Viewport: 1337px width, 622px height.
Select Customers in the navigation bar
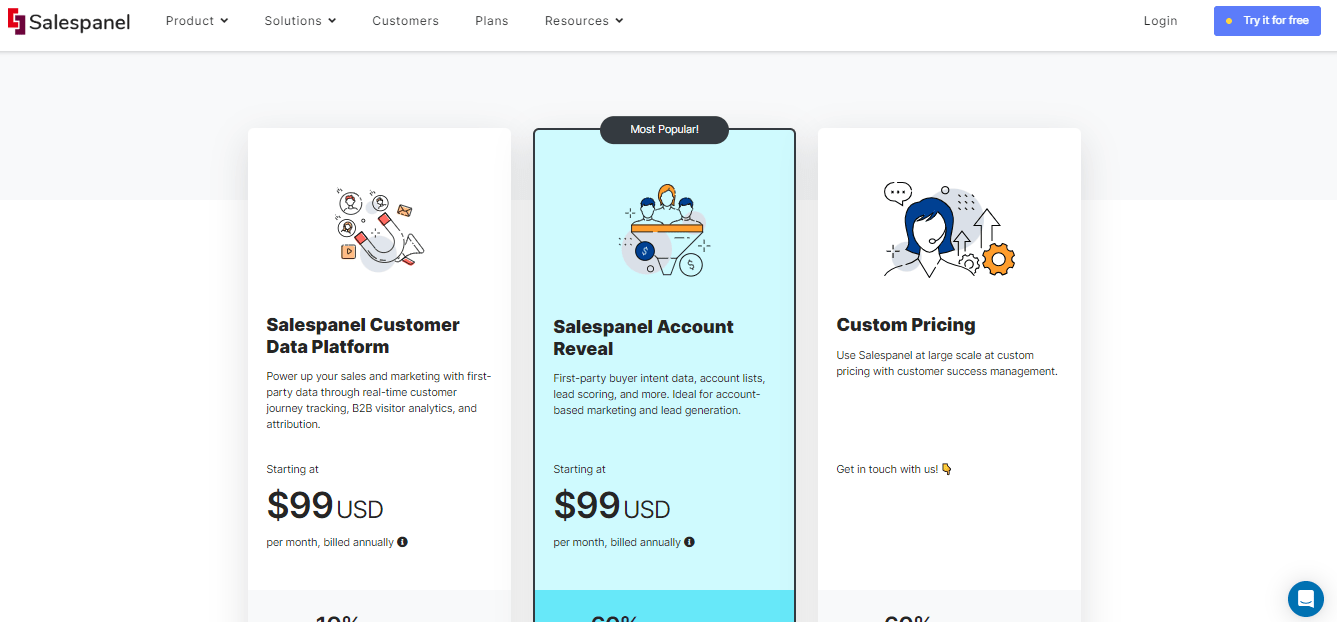point(405,20)
